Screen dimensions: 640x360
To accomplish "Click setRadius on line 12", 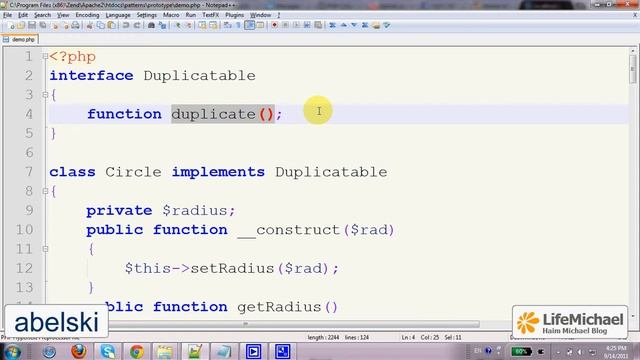I will pos(232,269).
